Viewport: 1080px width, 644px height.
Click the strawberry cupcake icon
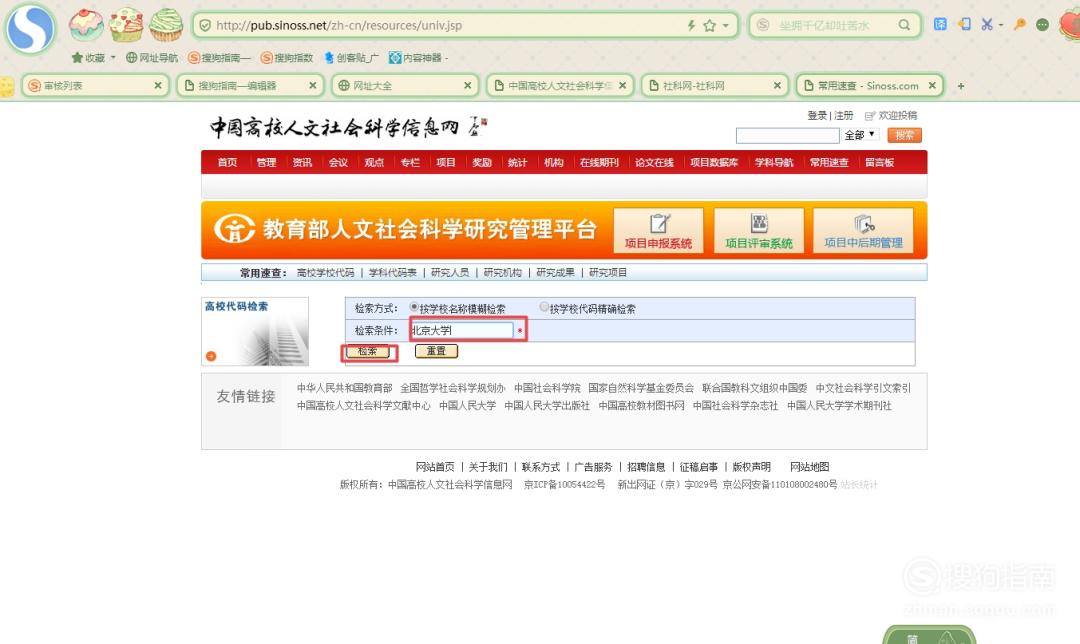pyautogui.click(x=126, y=25)
